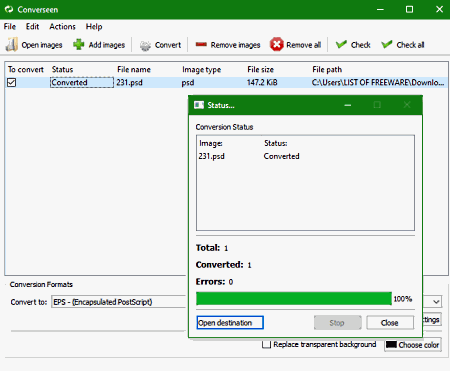
Task: Enable Replace transparent background checkbox
Action: coord(266,344)
